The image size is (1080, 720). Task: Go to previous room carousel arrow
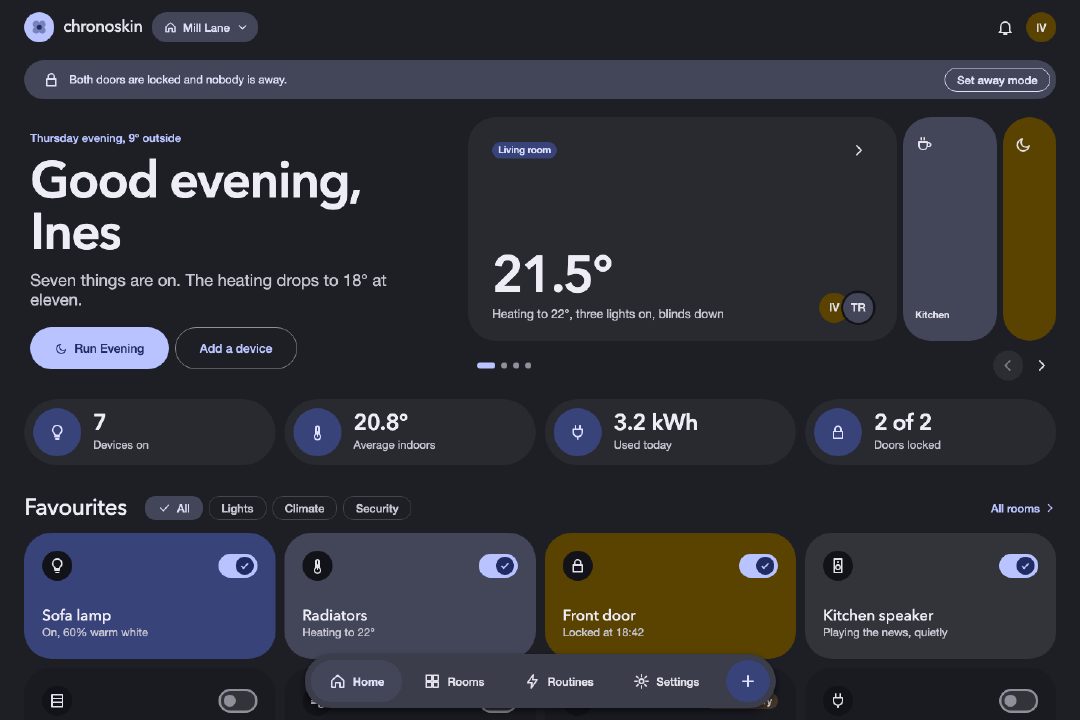(x=1008, y=365)
